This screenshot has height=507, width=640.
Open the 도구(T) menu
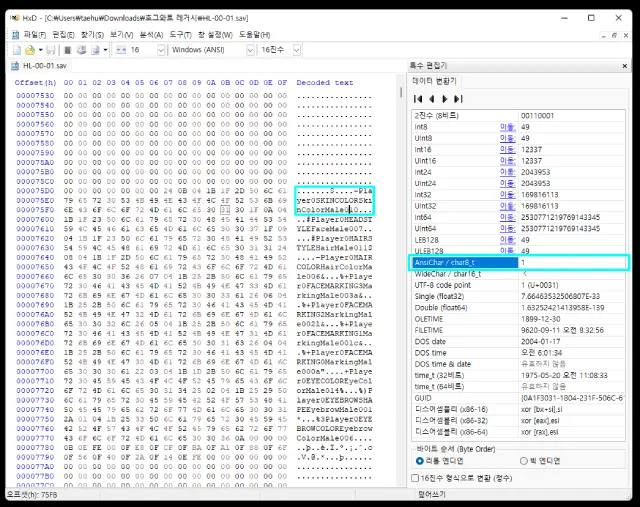pos(180,35)
